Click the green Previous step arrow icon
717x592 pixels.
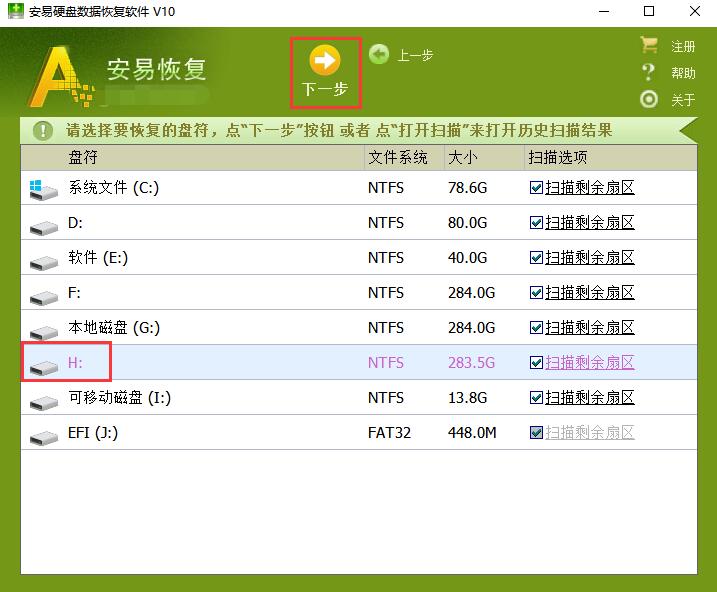[379, 54]
